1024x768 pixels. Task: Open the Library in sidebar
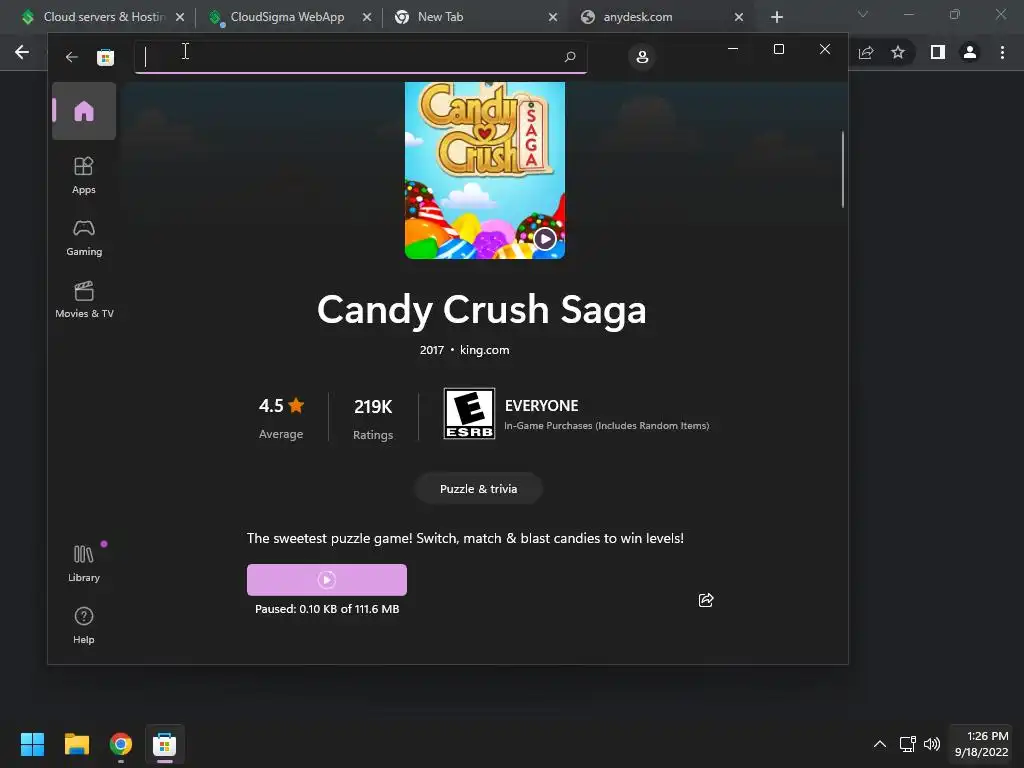click(x=84, y=564)
